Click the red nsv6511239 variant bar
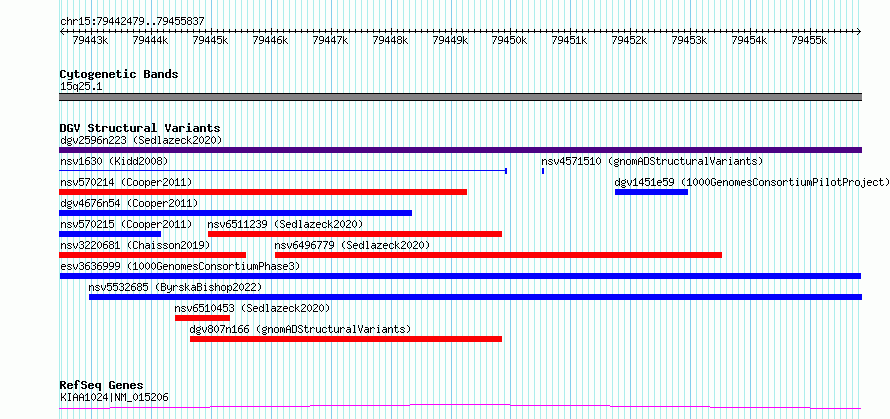Viewport: 890px width, 419px height. 355,234
